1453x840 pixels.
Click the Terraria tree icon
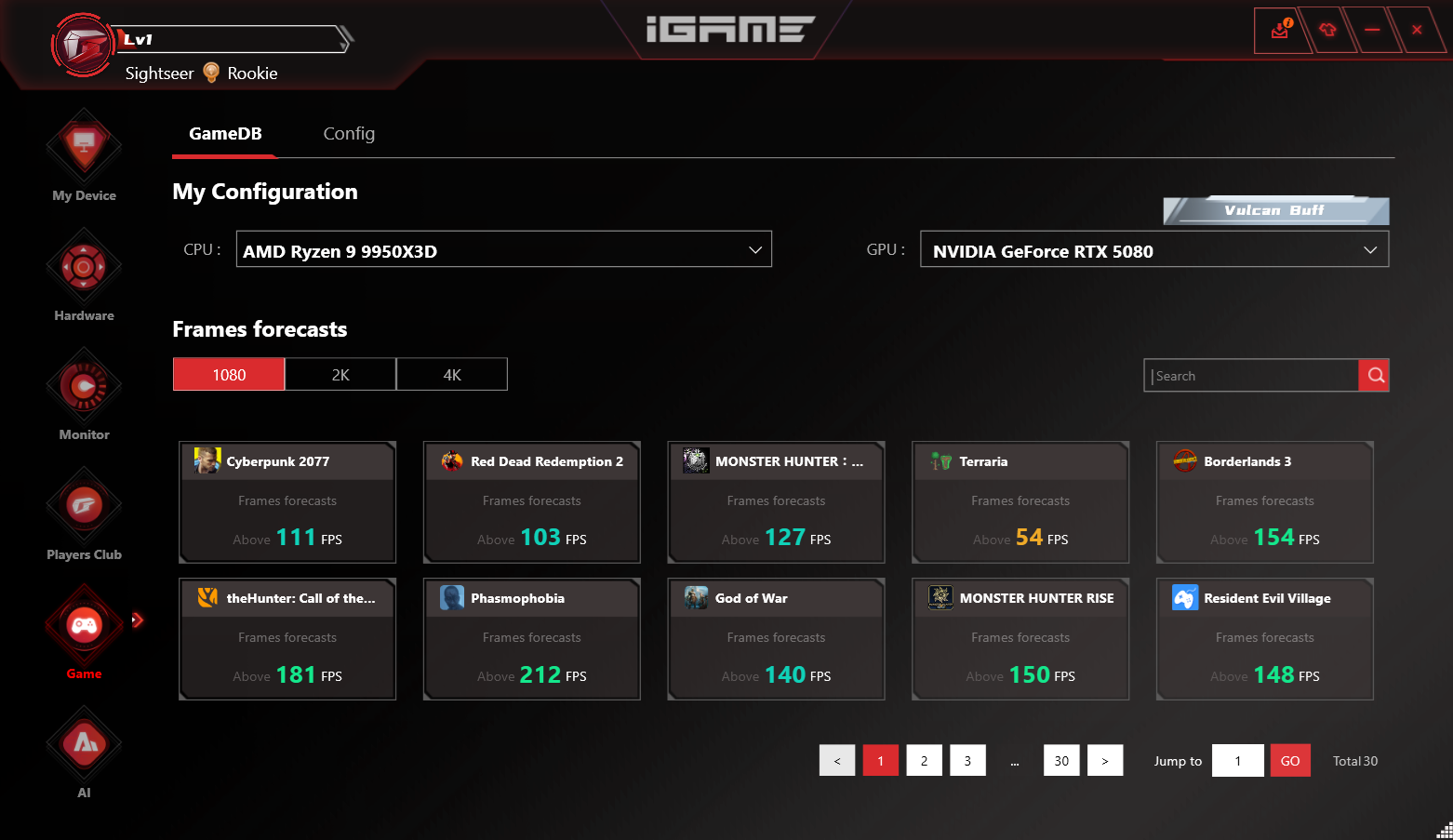940,460
